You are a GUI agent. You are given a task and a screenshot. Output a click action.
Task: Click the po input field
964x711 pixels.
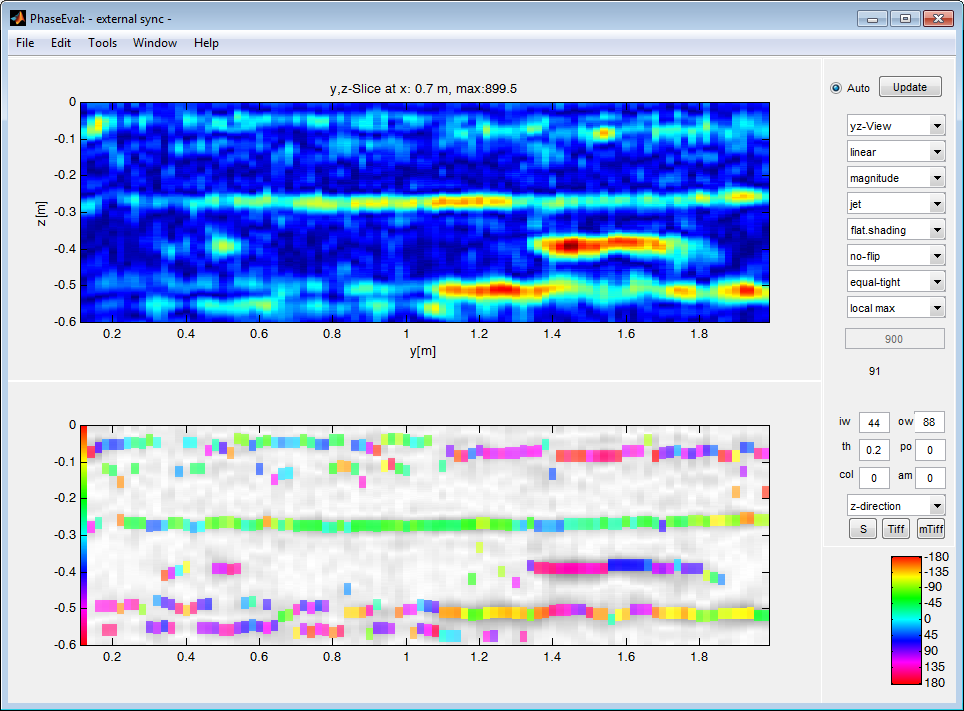(x=930, y=450)
